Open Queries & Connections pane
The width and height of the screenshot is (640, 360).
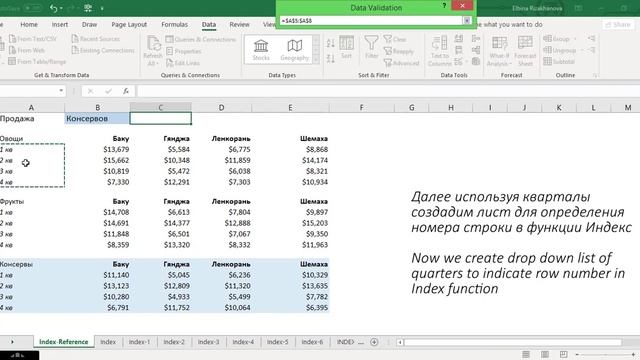pyautogui.click(x=201, y=40)
